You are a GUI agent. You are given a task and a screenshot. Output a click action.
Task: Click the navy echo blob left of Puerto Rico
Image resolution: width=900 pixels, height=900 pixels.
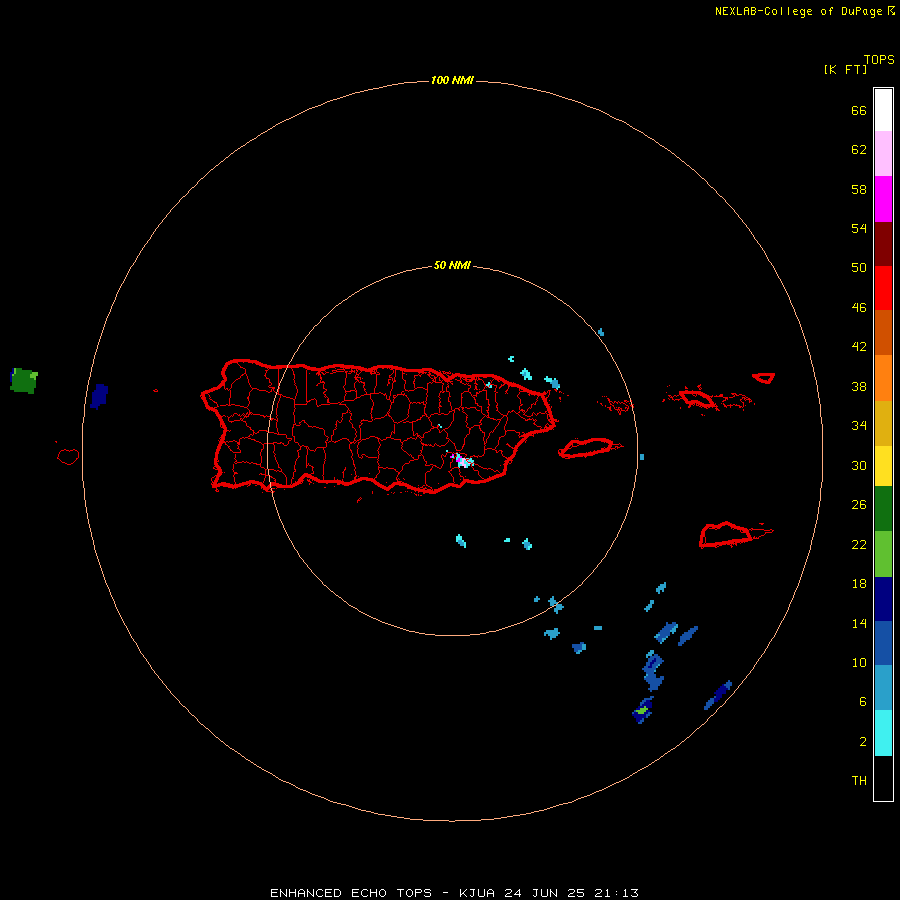[99, 396]
